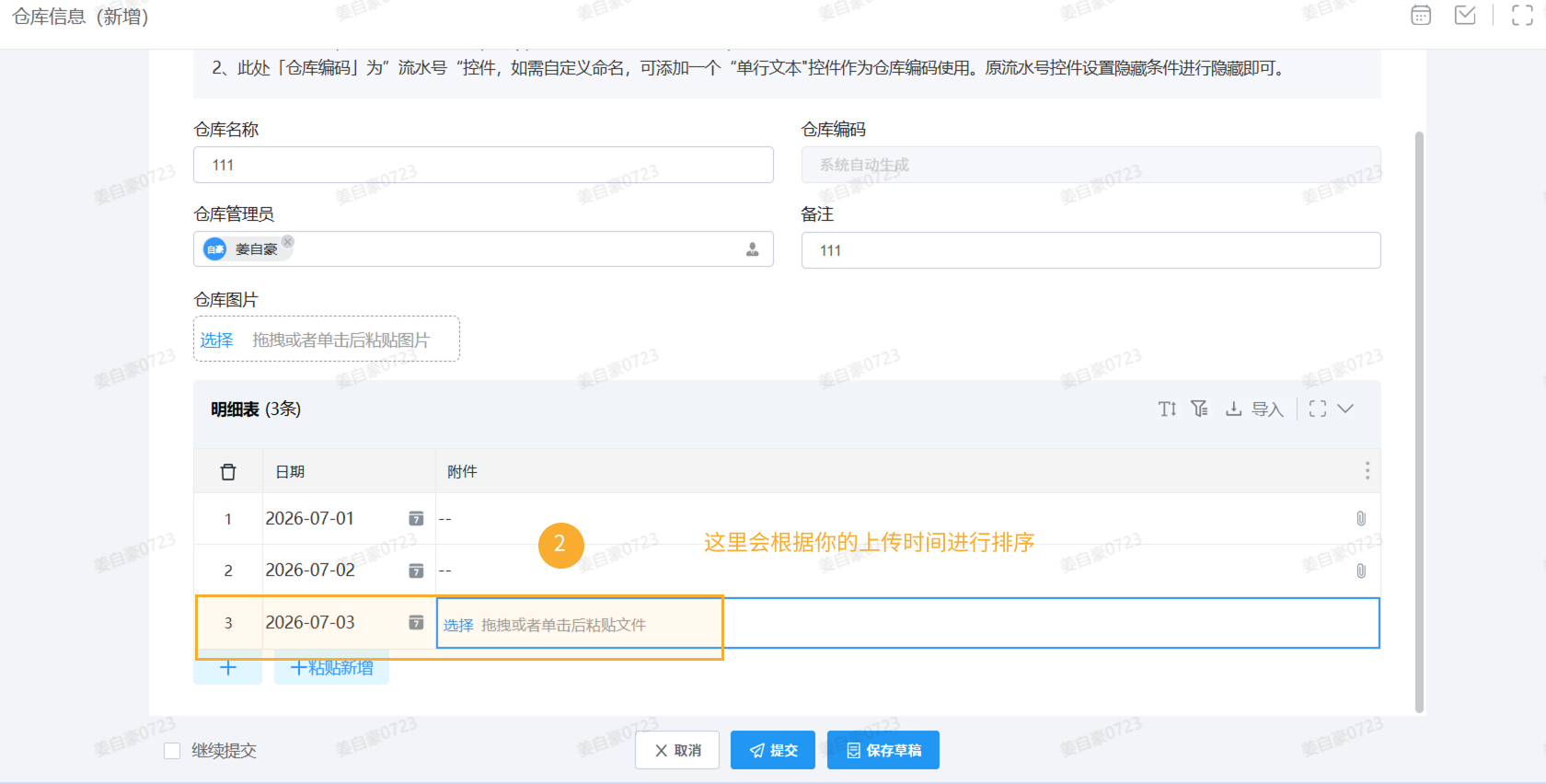Screen dimensions: 1546x784
Task: Click 选择 link in the row 3 attachment cell
Action: (x=458, y=625)
